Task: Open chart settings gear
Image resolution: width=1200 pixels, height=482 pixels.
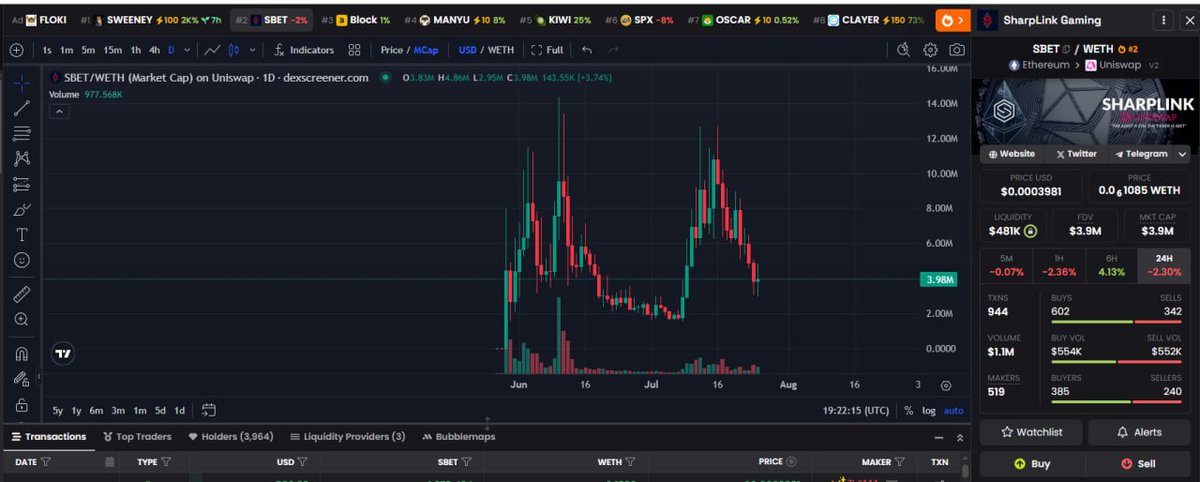Action: tap(930, 50)
